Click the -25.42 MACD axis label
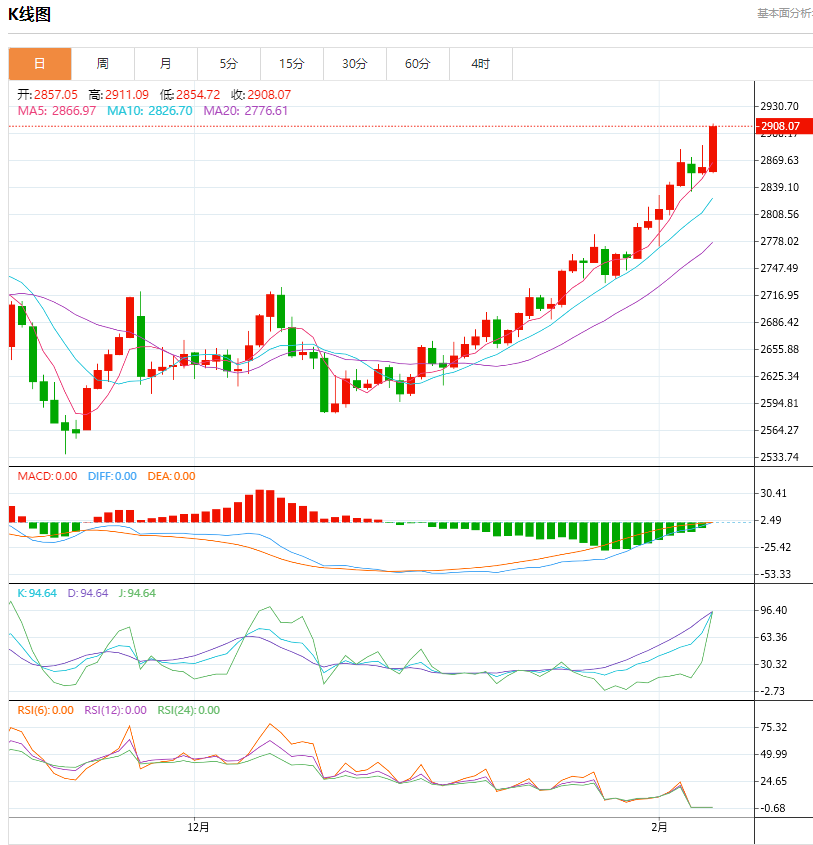813x845 pixels. click(776, 547)
